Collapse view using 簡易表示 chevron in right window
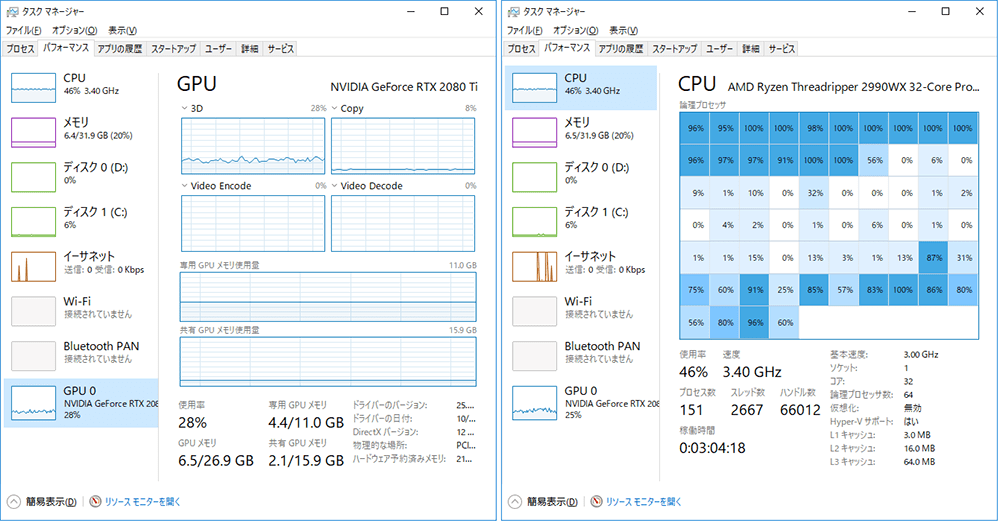1000x523 pixels. pyautogui.click(x=516, y=501)
